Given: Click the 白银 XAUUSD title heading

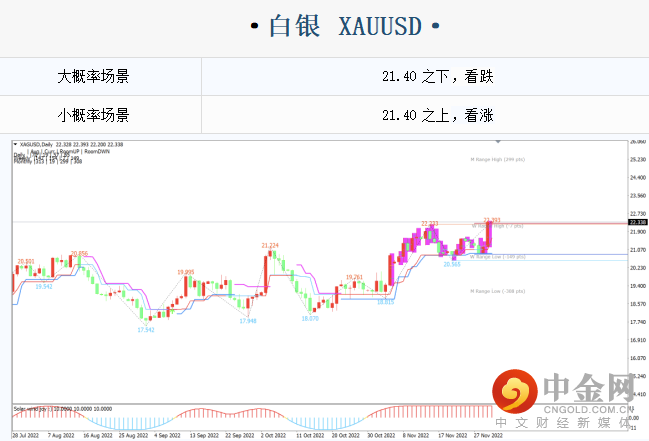Looking at the screenshot, I should (324, 27).
